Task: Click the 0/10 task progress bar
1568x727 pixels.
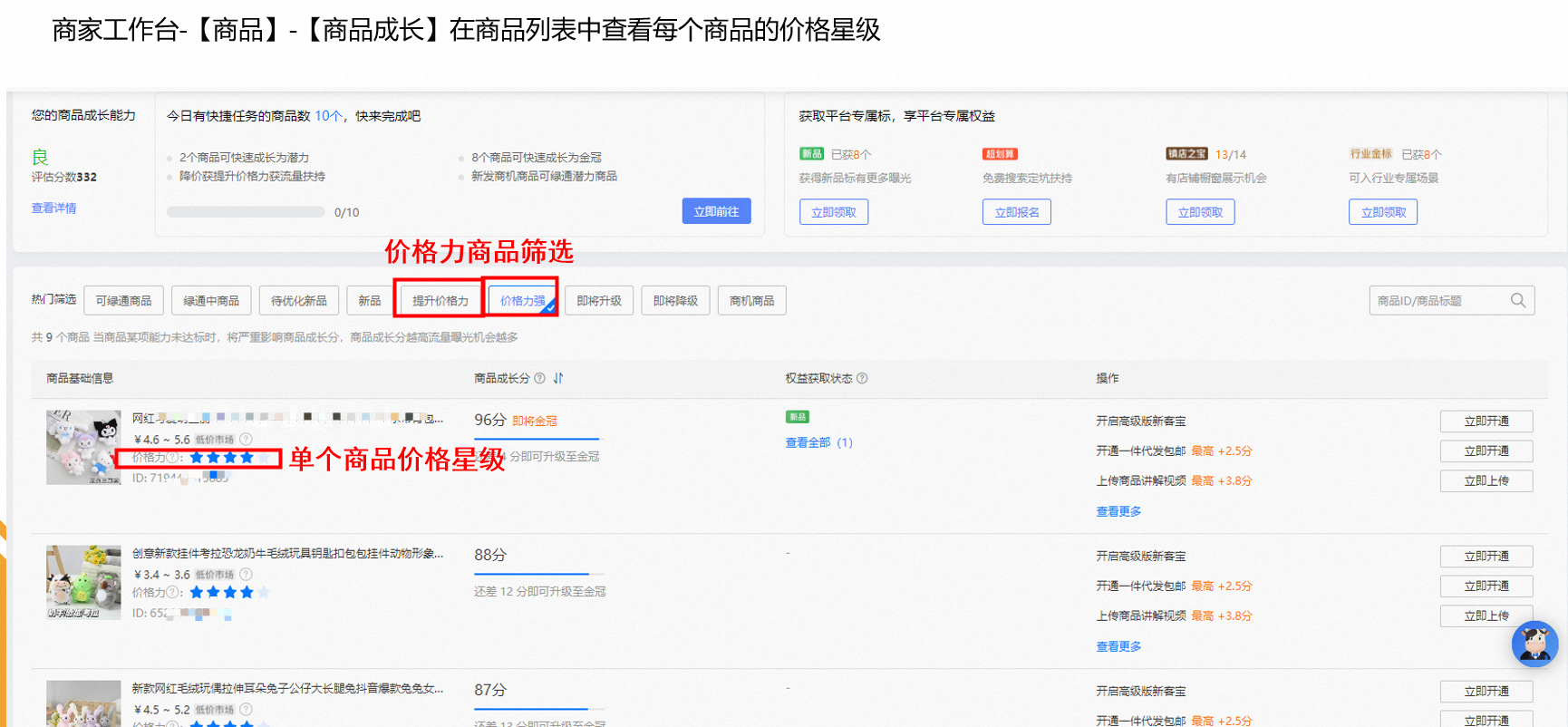Action: (x=246, y=212)
